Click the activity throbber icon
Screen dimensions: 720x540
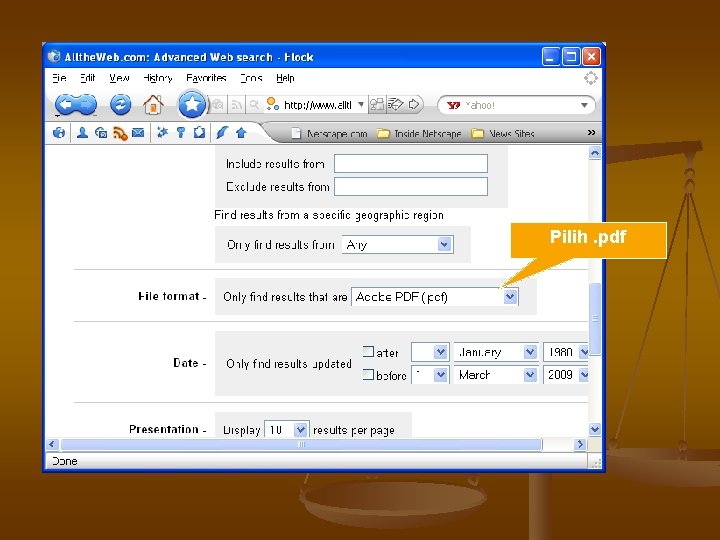click(591, 78)
